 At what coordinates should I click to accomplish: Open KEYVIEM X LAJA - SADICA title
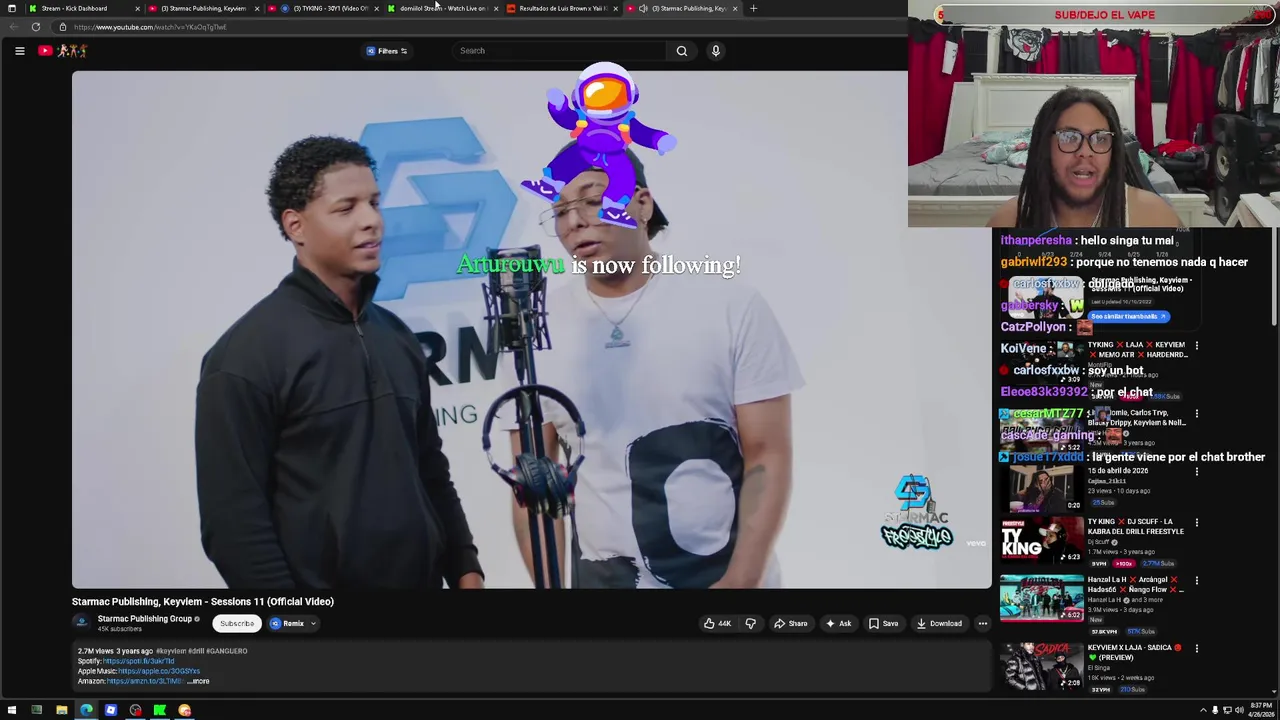[x=1134, y=653]
